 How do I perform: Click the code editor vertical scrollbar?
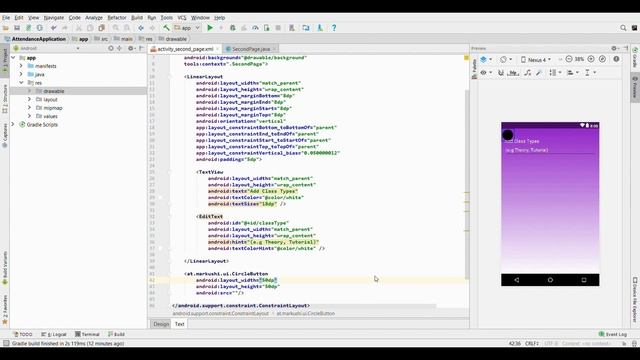pos(467,184)
